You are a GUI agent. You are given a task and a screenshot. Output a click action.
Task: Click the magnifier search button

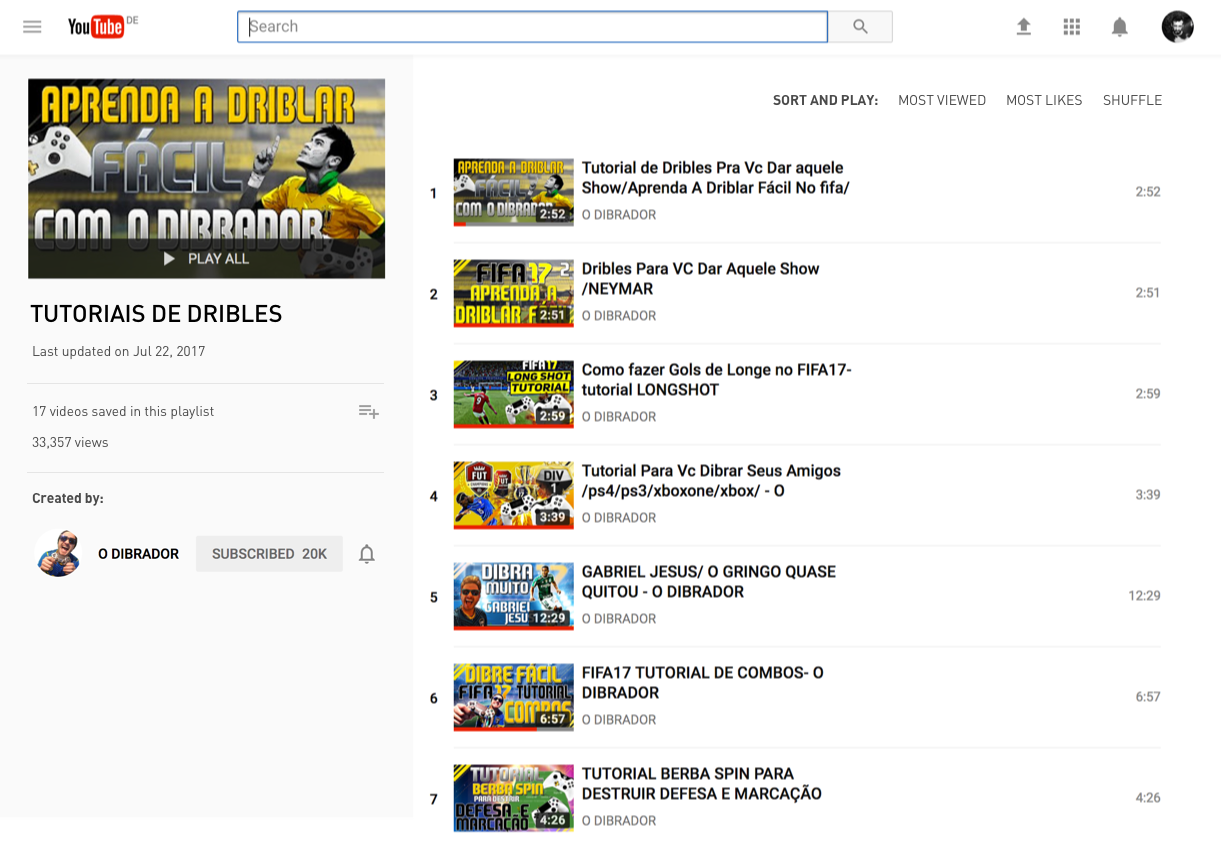point(860,27)
